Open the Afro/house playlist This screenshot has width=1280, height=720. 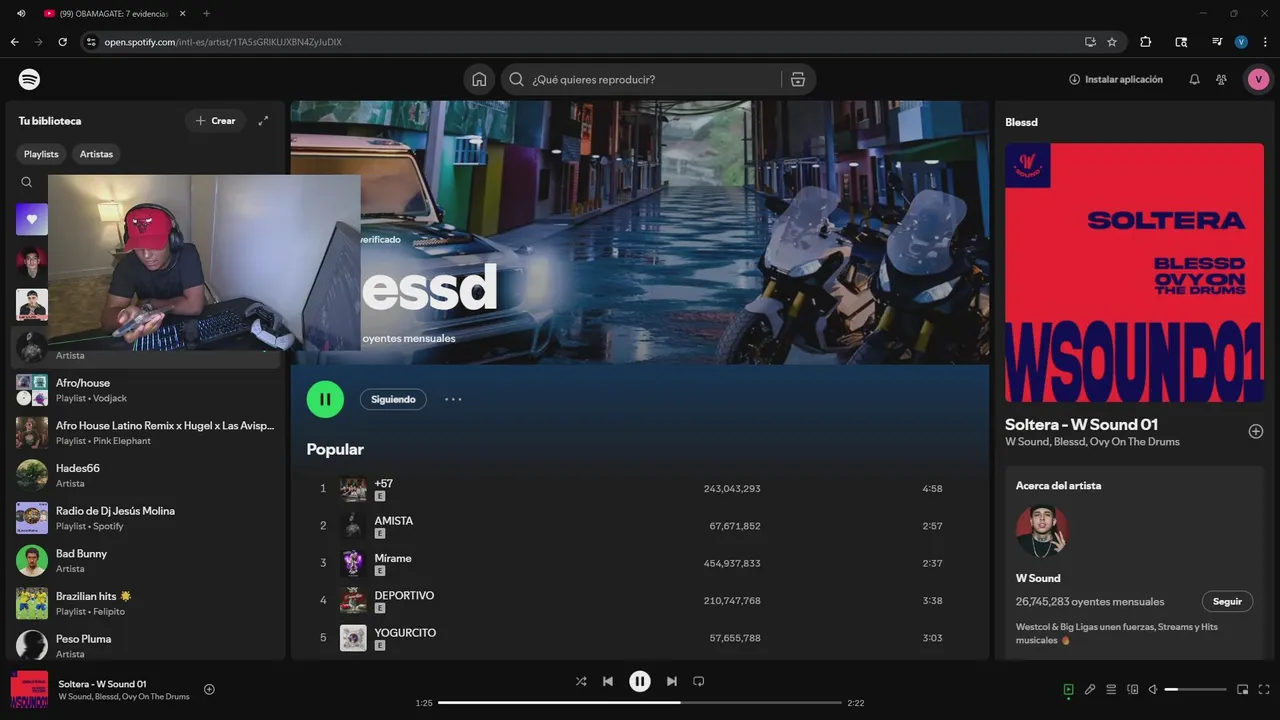(146, 390)
